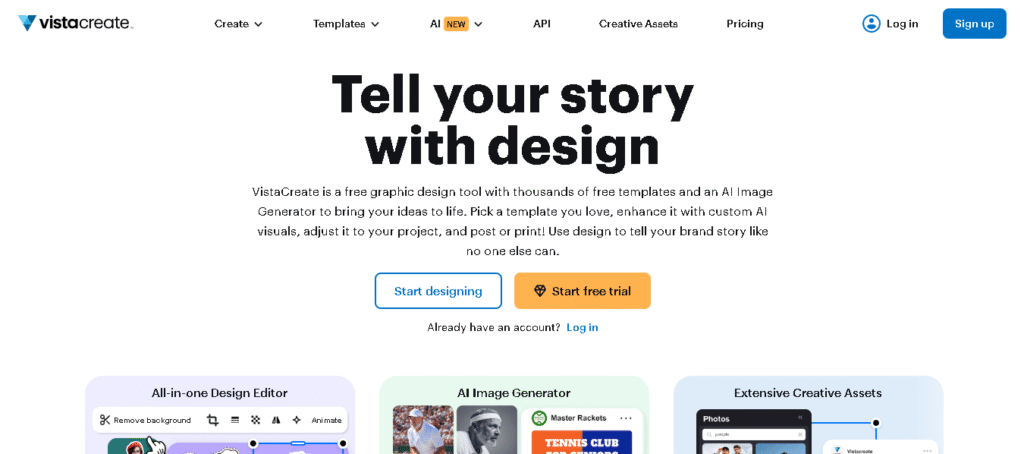Expand the Create dropdown menu

point(238,24)
